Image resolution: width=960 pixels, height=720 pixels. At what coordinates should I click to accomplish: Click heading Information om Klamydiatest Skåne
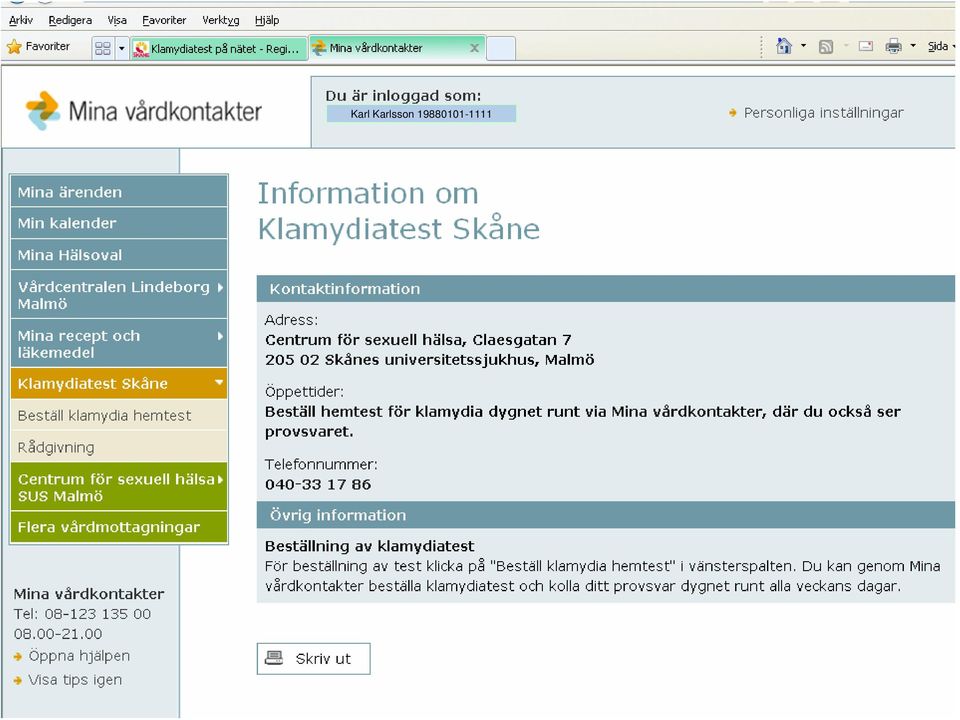[399, 211]
